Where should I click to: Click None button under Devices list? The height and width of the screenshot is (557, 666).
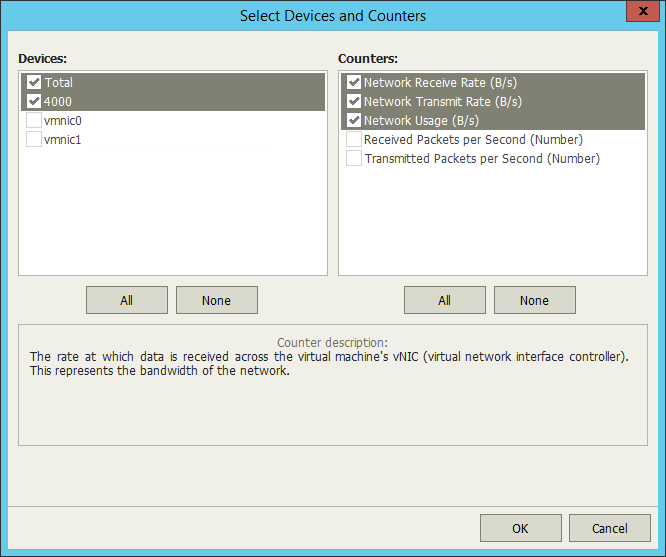216,300
